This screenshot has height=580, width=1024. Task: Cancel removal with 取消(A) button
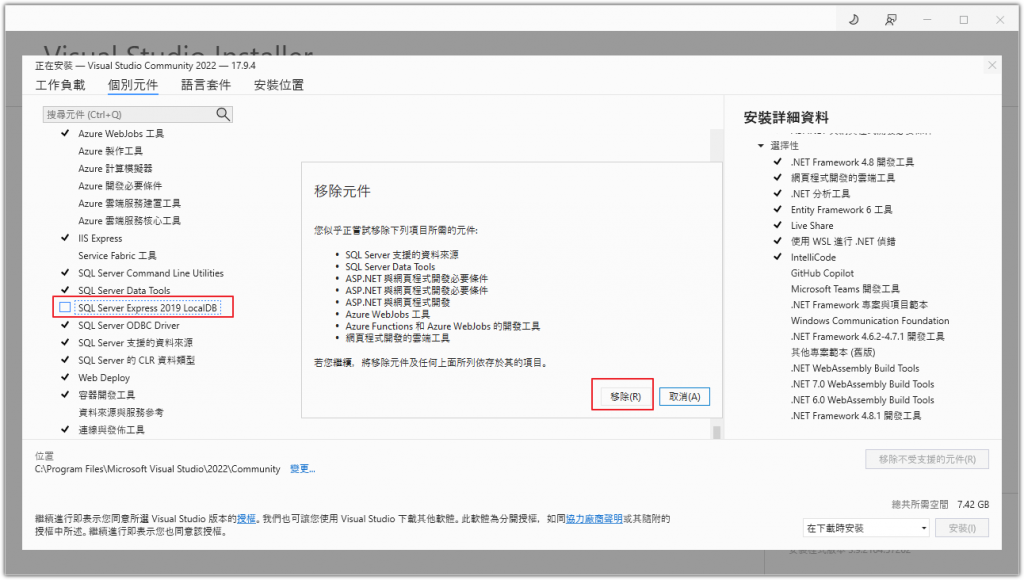pyautogui.click(x=684, y=396)
